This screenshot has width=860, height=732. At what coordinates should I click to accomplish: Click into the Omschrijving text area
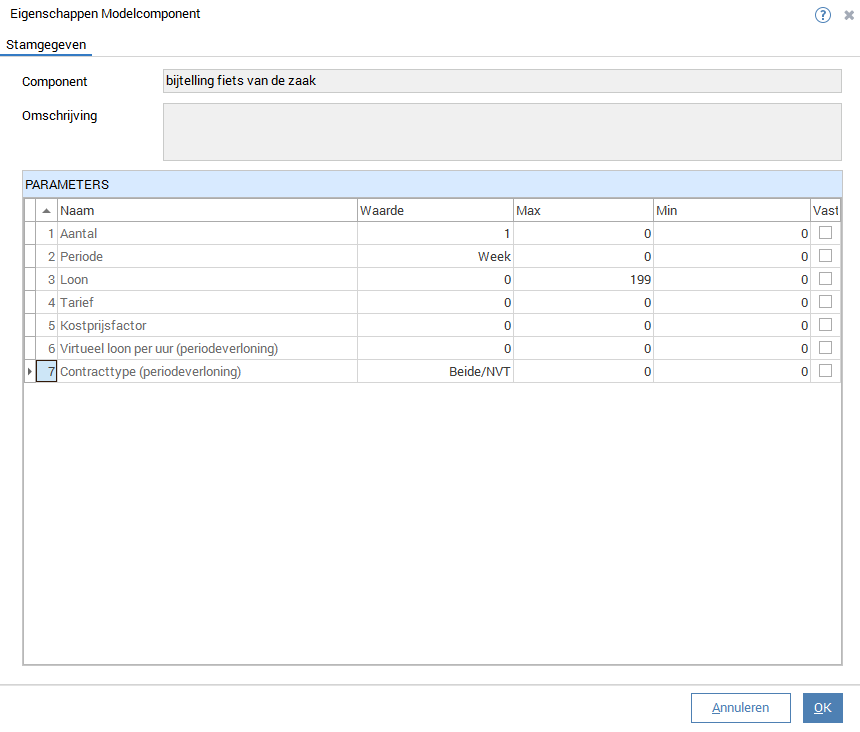tap(502, 131)
